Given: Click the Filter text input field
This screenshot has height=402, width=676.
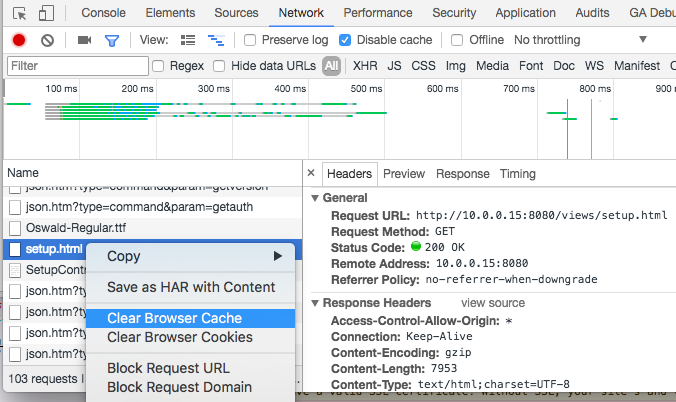Looking at the screenshot, I should pyautogui.click(x=75, y=66).
